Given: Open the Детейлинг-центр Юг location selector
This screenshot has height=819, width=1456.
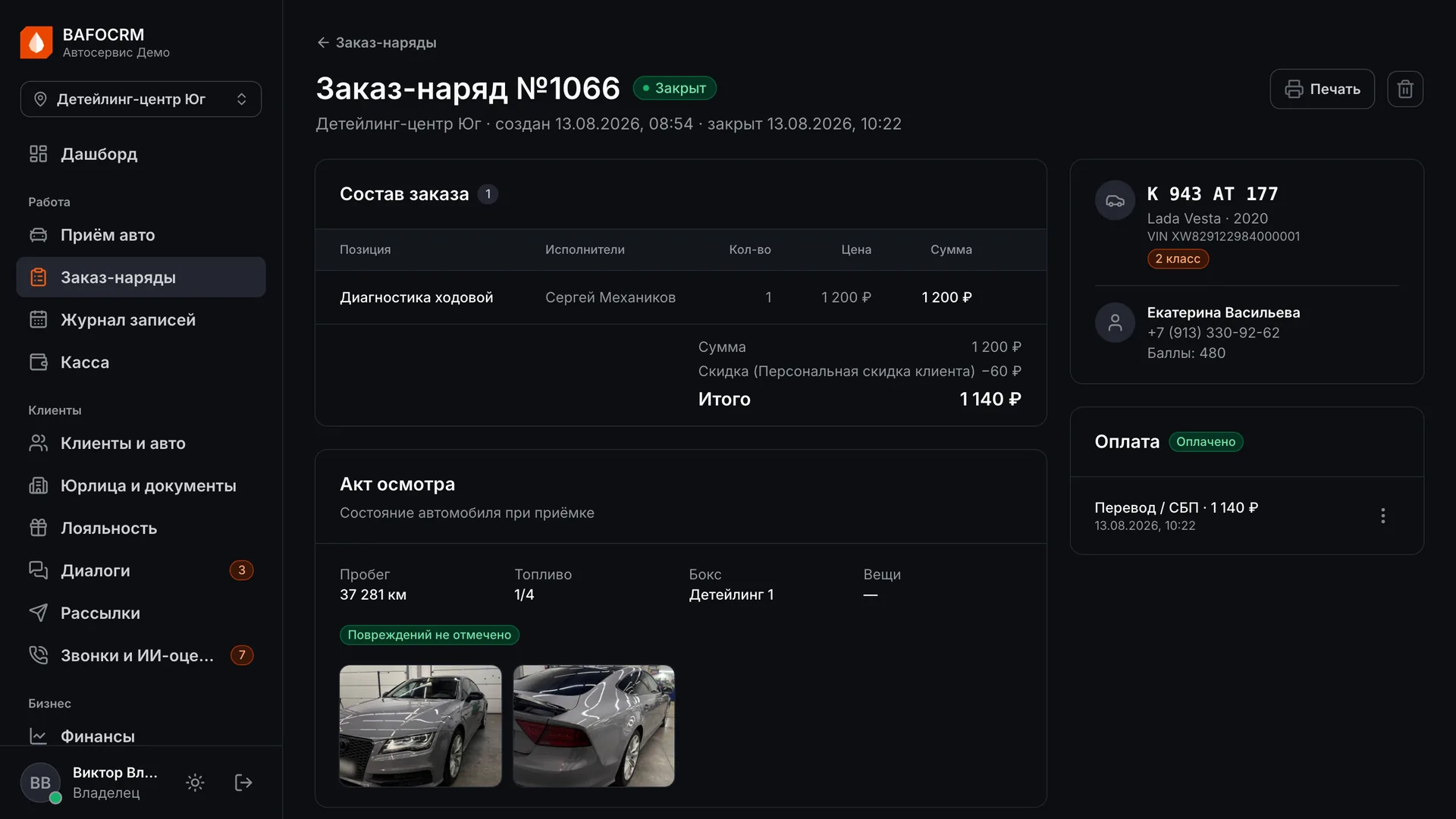Looking at the screenshot, I should pyautogui.click(x=141, y=99).
